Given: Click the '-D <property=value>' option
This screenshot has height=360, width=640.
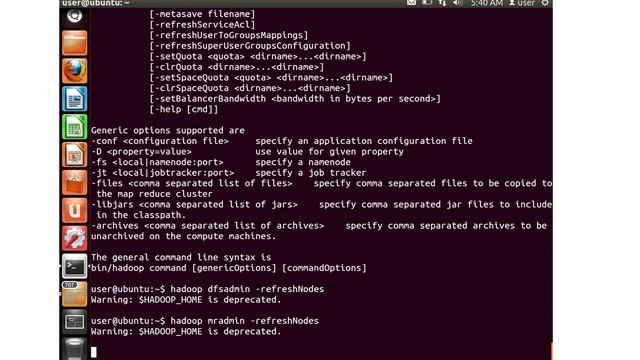Looking at the screenshot, I should pos(141,152).
